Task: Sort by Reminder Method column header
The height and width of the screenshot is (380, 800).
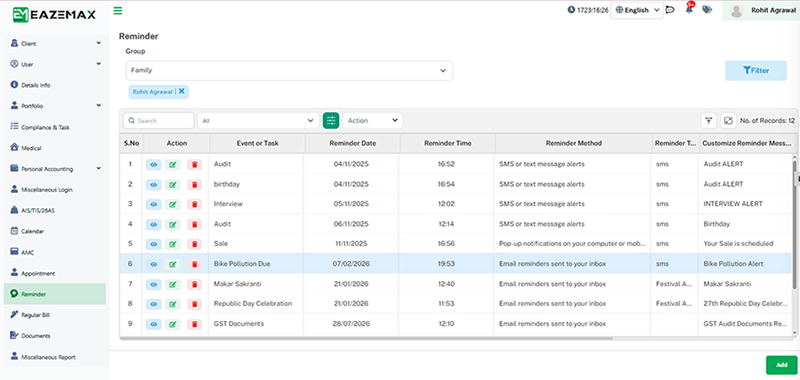Action: (573, 143)
